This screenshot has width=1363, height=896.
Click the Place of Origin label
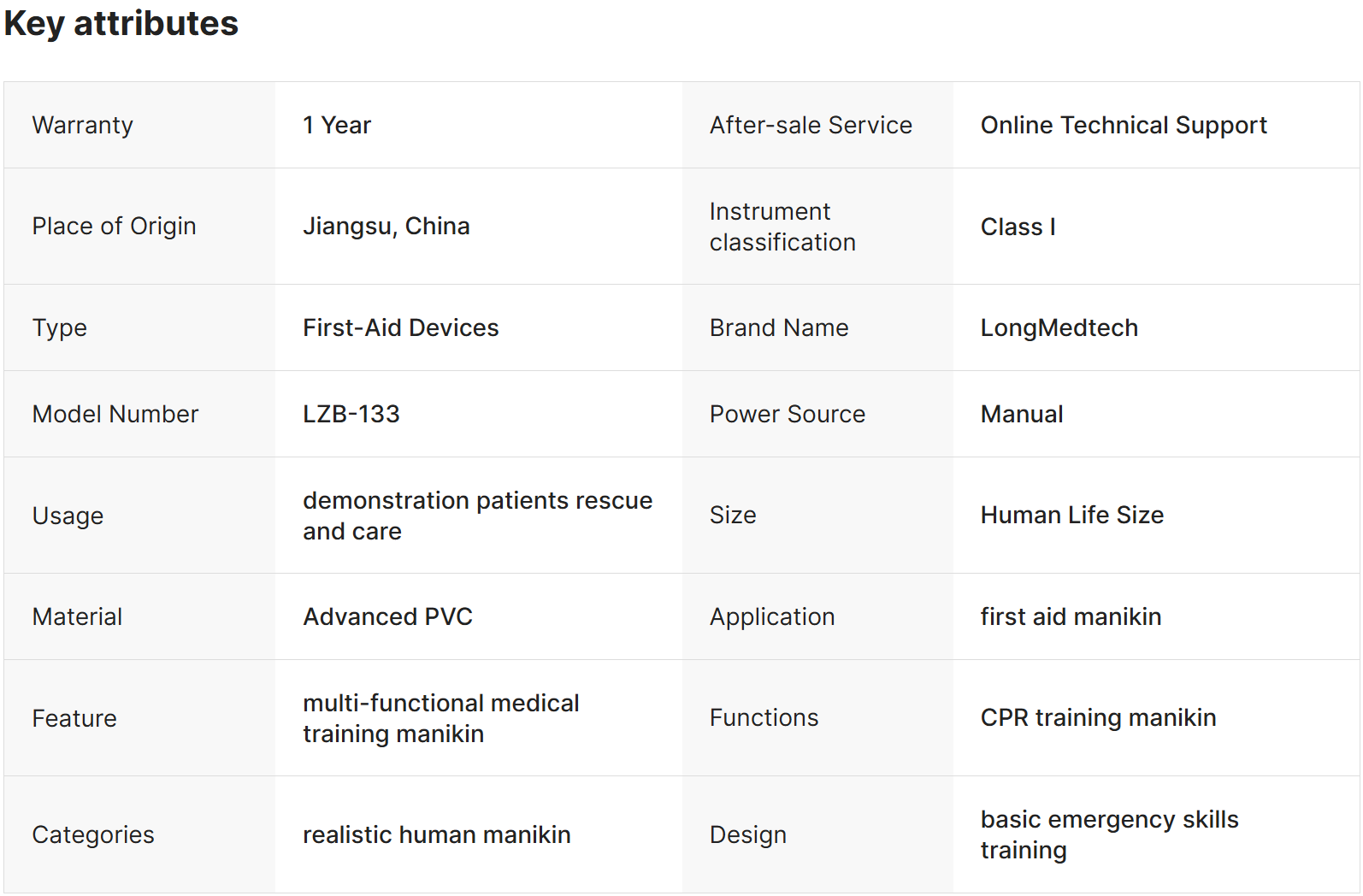click(x=114, y=227)
